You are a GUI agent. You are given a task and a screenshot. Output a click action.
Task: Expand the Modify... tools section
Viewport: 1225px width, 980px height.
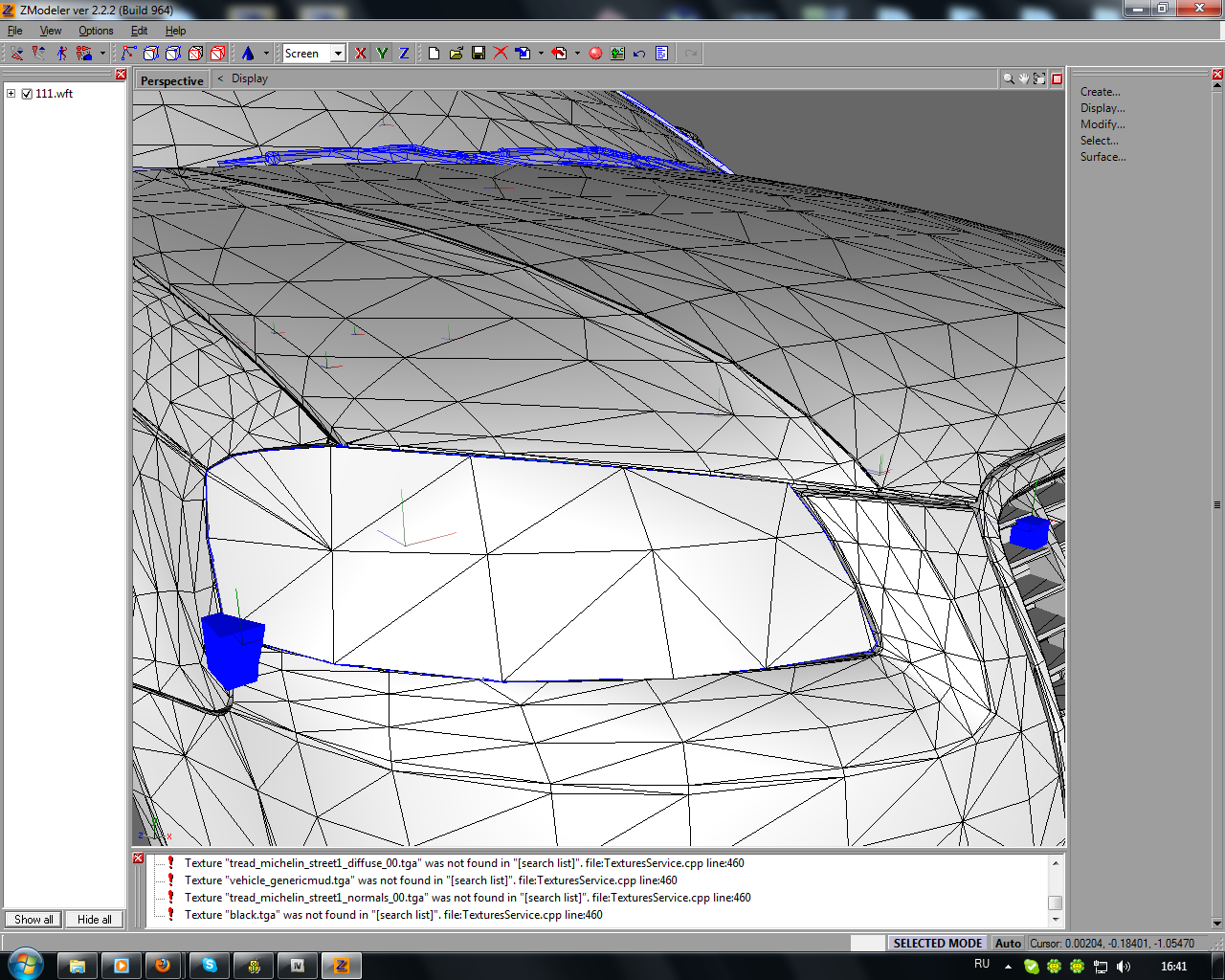pos(1102,124)
